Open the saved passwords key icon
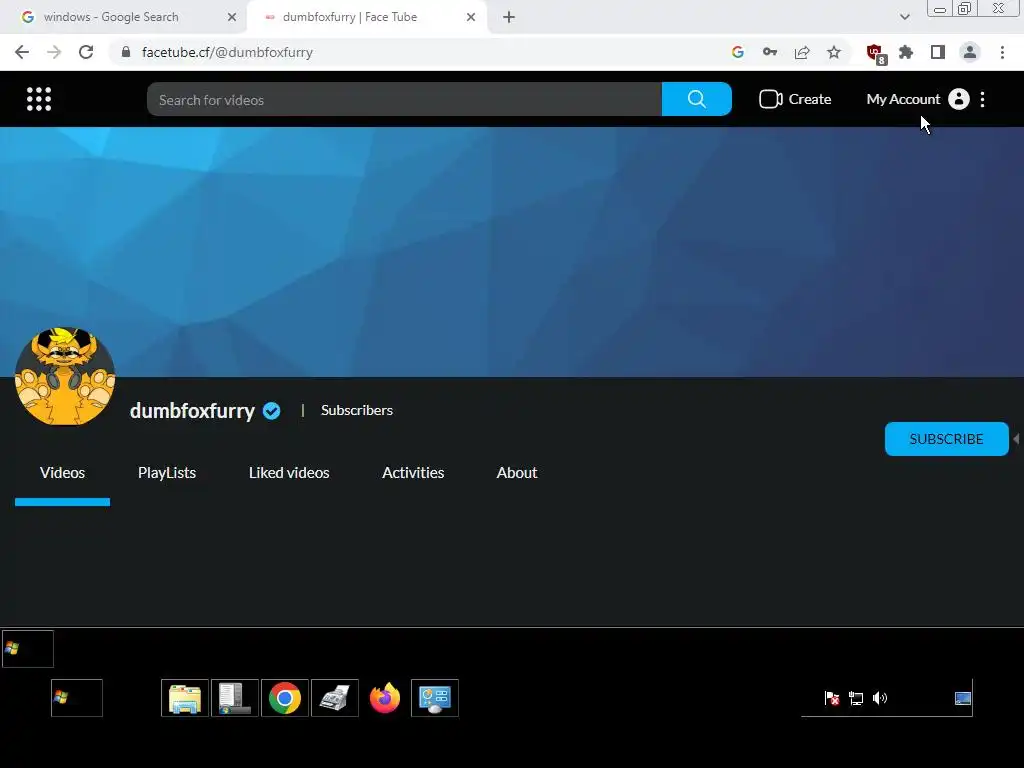The width and height of the screenshot is (1024, 768). click(x=770, y=52)
